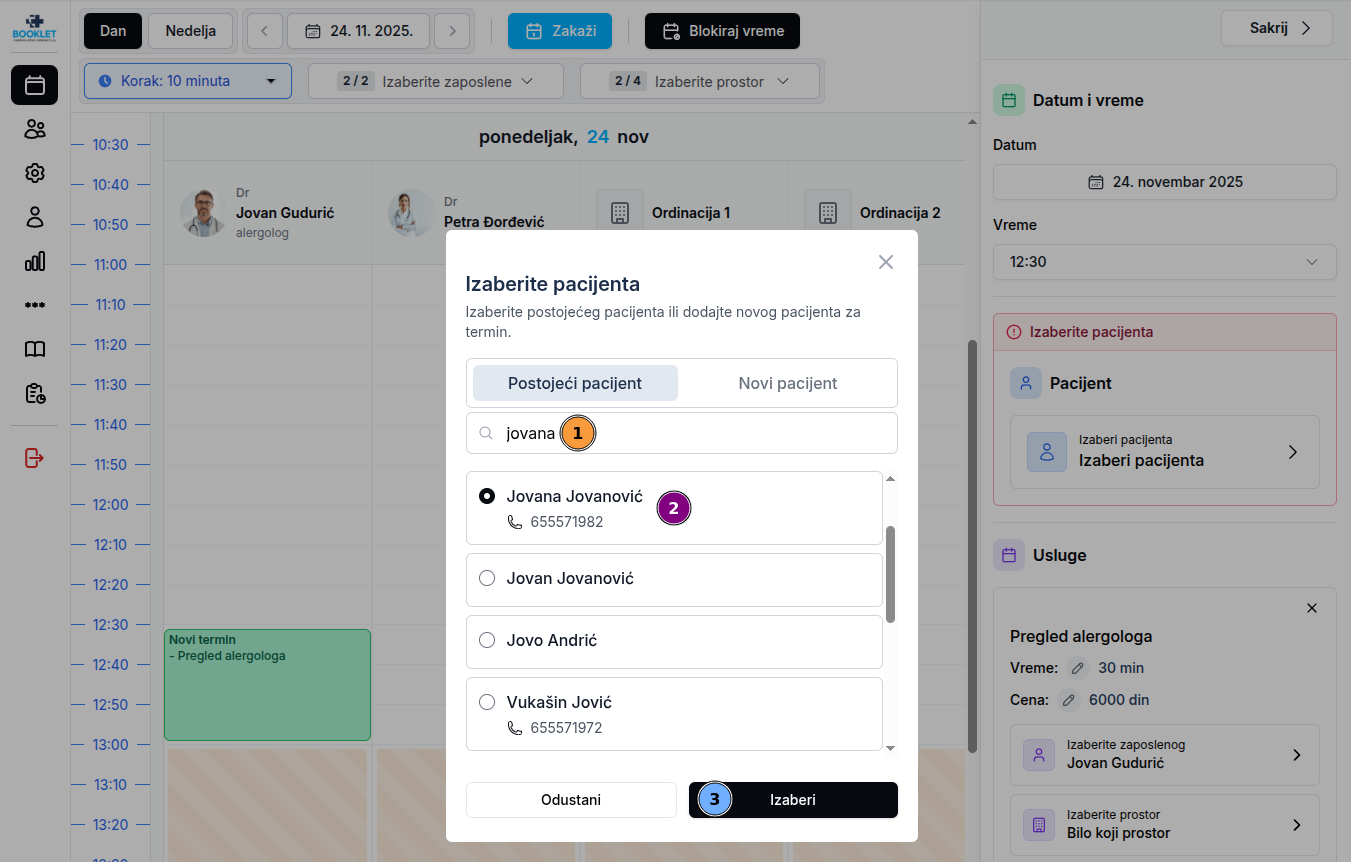The image size is (1351, 862).
Task: Click the patient list scrollbar thumb
Action: coord(890,574)
